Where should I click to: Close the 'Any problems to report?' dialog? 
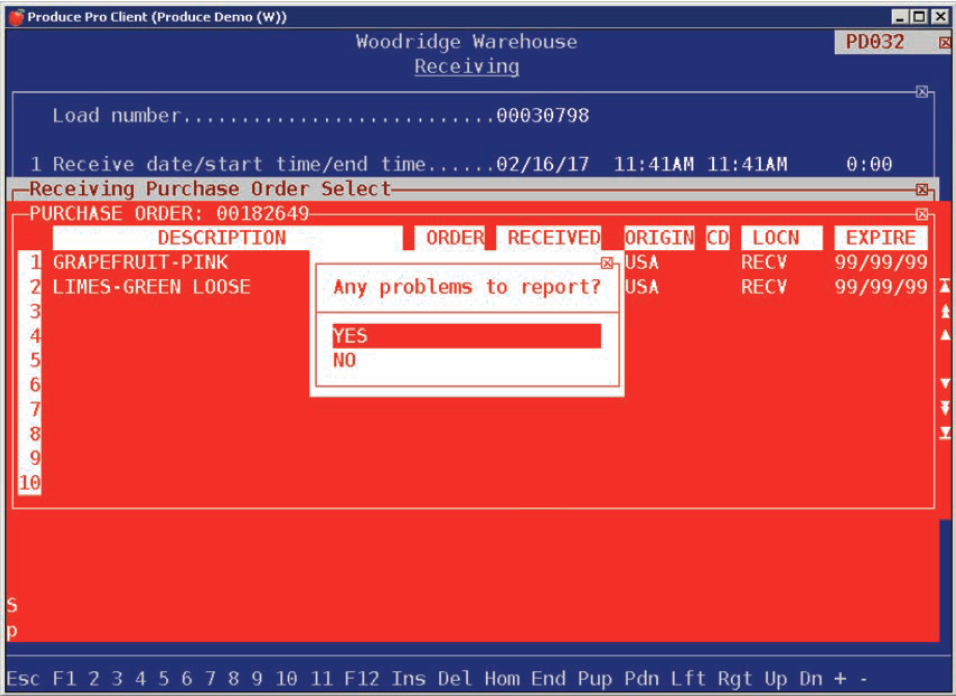[x=606, y=263]
